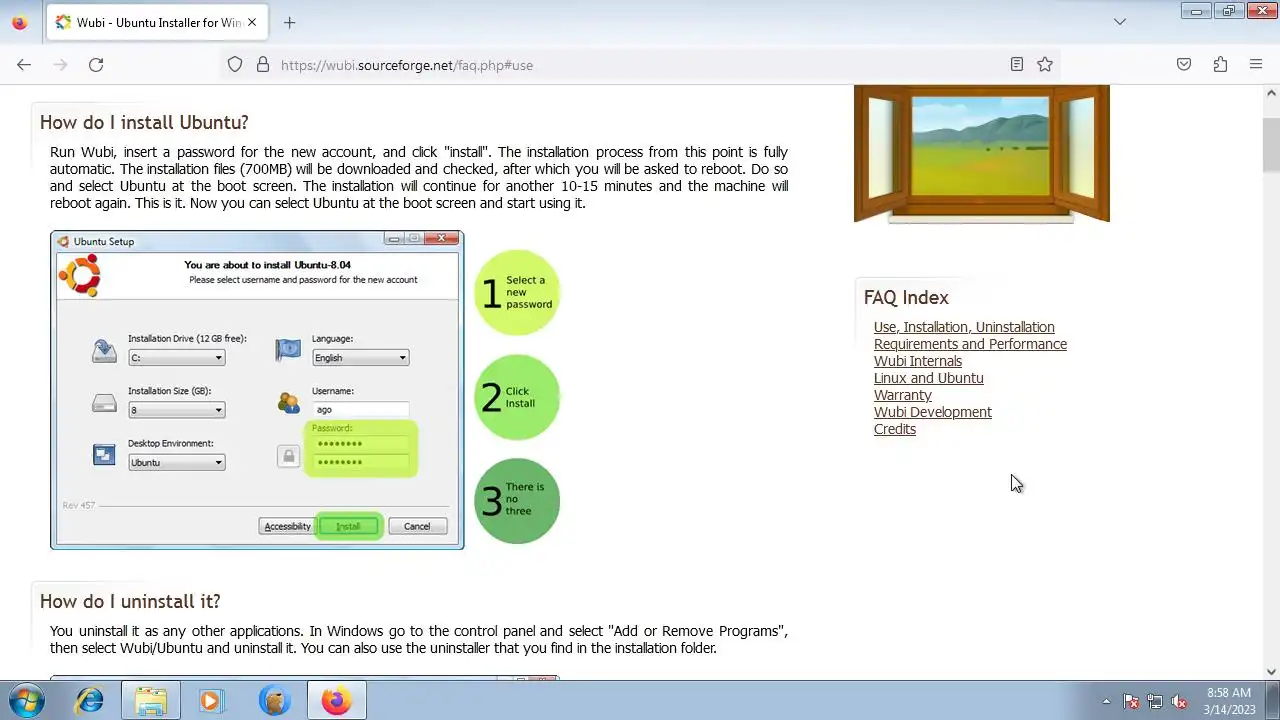1280x720 pixels.
Task: Click the tracking protection shield icon
Action: (x=235, y=65)
